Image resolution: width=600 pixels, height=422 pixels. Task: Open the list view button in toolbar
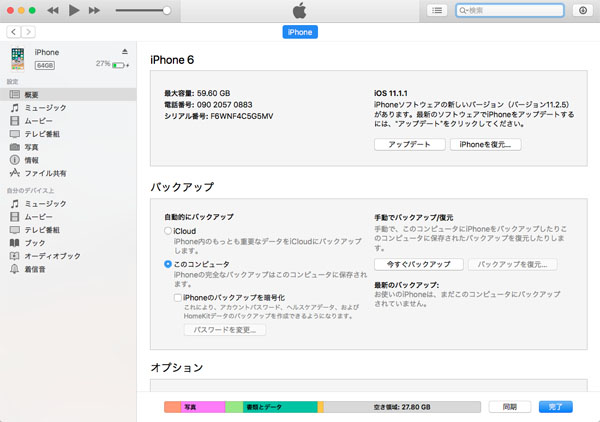(437, 10)
